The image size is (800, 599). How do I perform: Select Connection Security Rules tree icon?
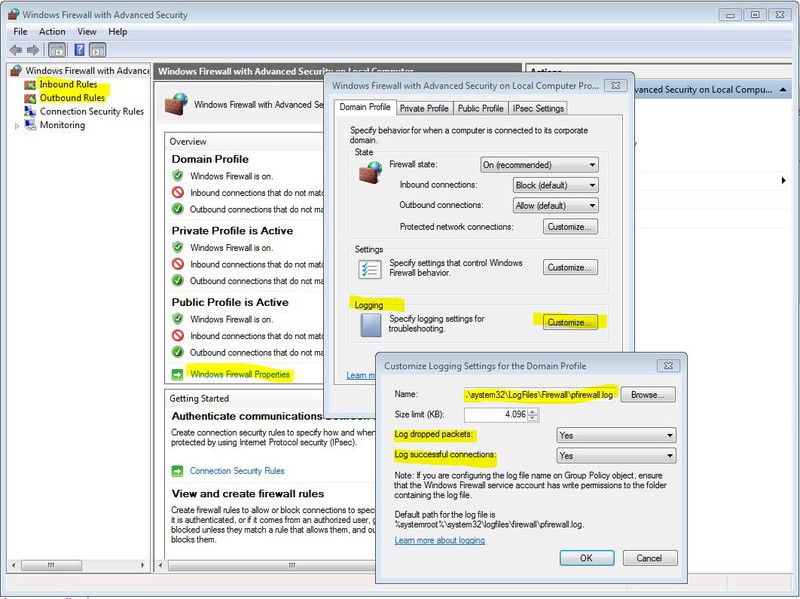click(30, 112)
